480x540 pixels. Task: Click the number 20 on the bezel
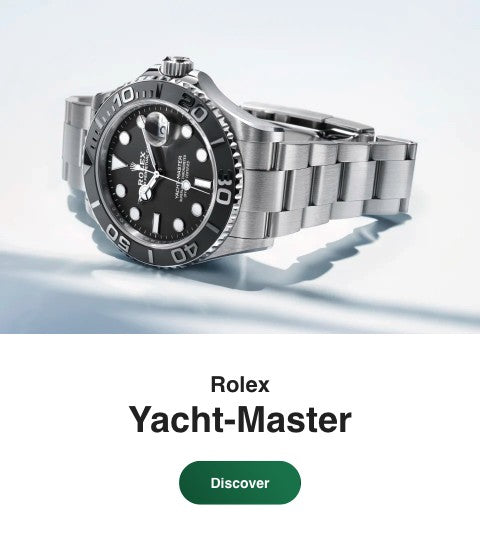(x=194, y=107)
